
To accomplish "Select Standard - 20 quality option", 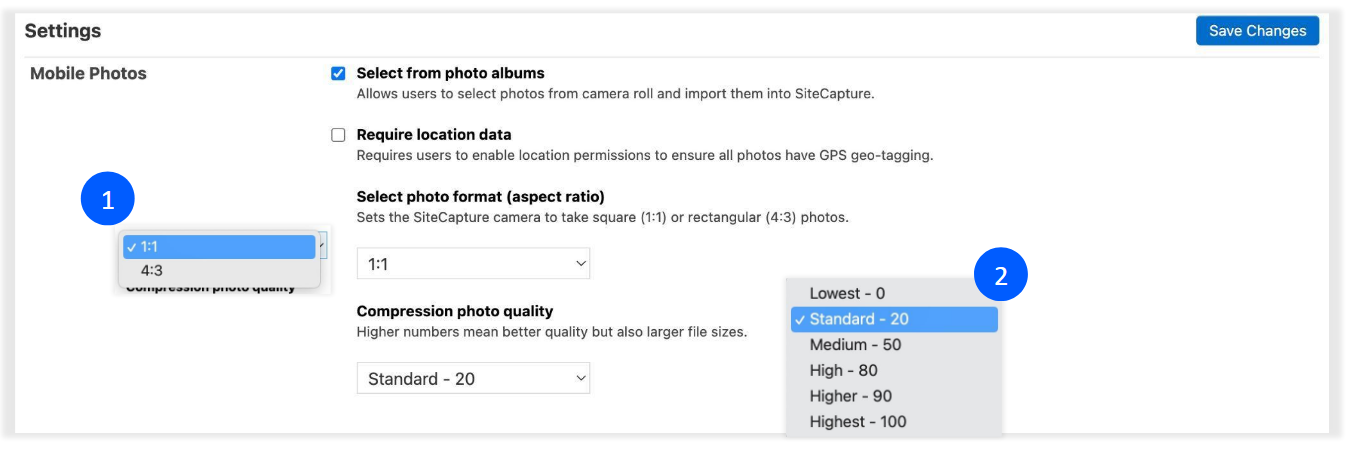I will click(x=858, y=319).
